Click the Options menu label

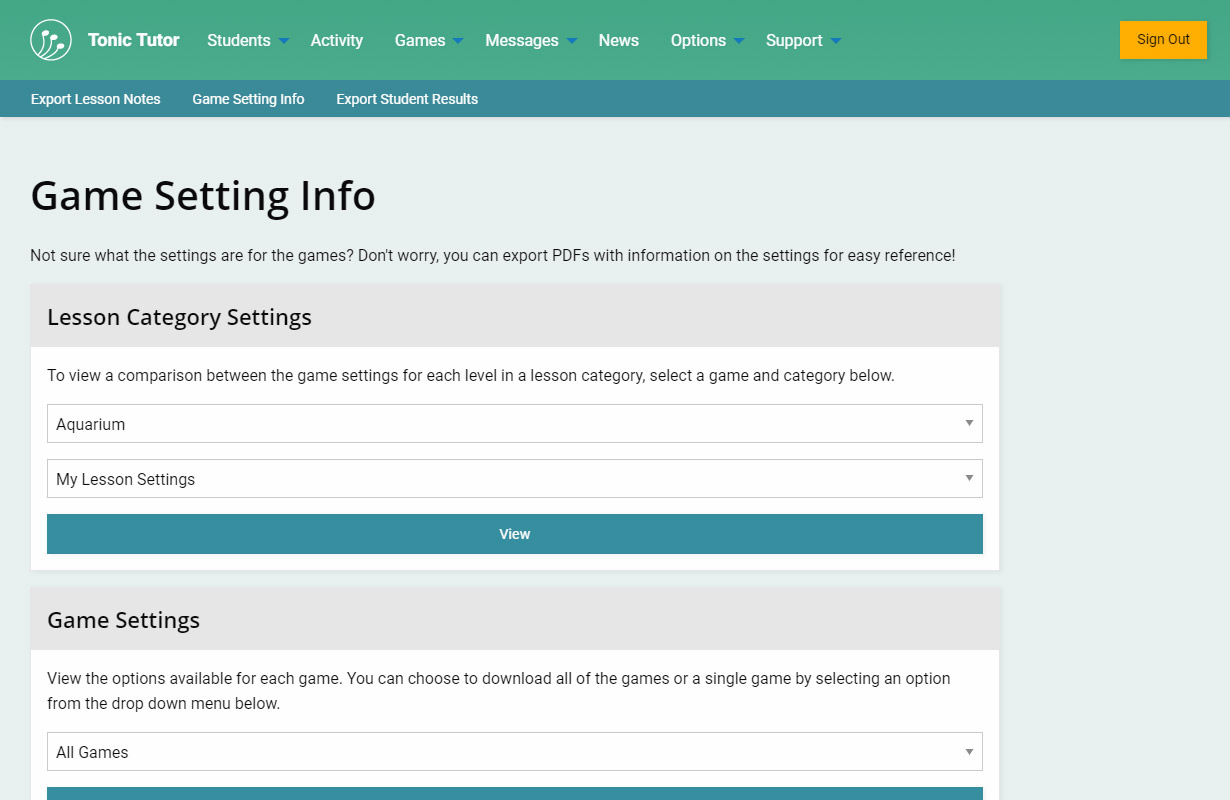(698, 40)
